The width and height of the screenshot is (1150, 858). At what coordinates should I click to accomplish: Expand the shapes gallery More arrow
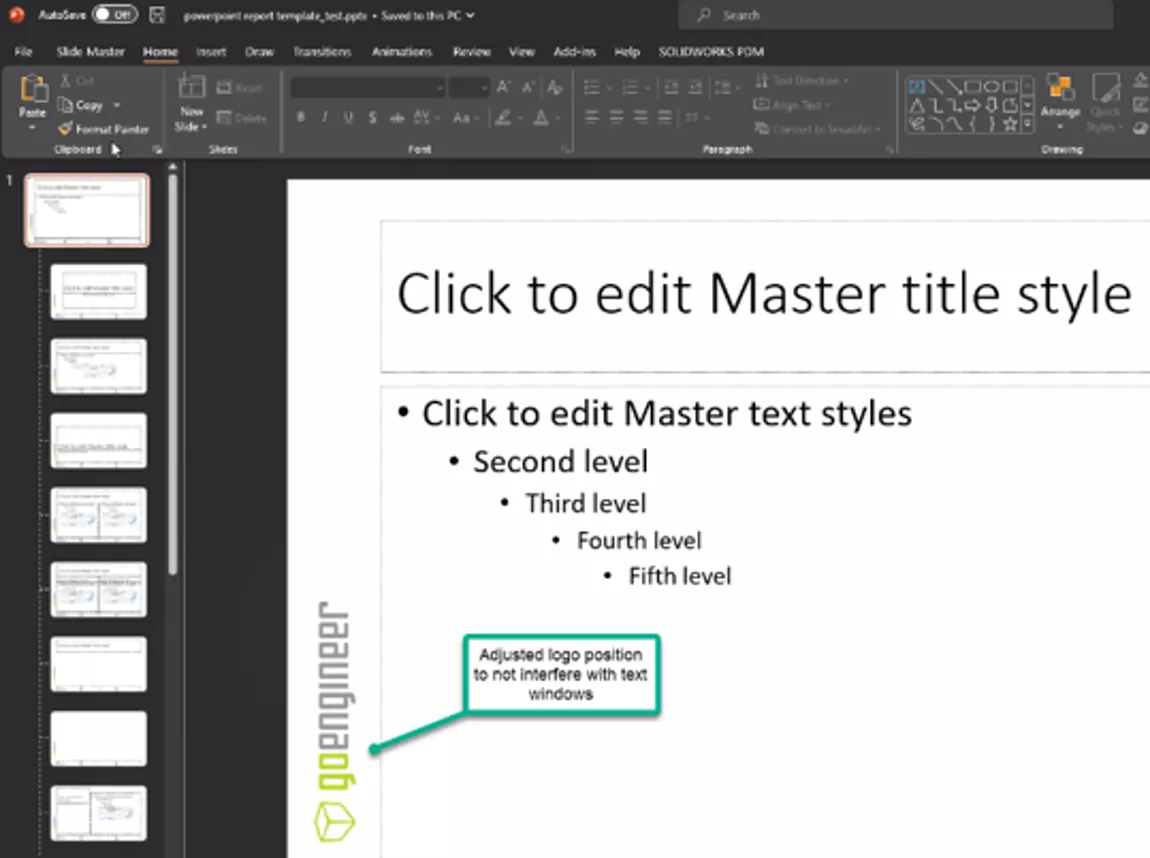(1028, 124)
